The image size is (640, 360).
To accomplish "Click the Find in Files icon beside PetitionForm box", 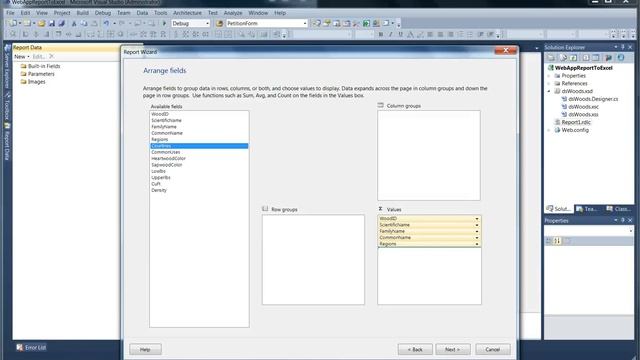I will pos(219,23).
